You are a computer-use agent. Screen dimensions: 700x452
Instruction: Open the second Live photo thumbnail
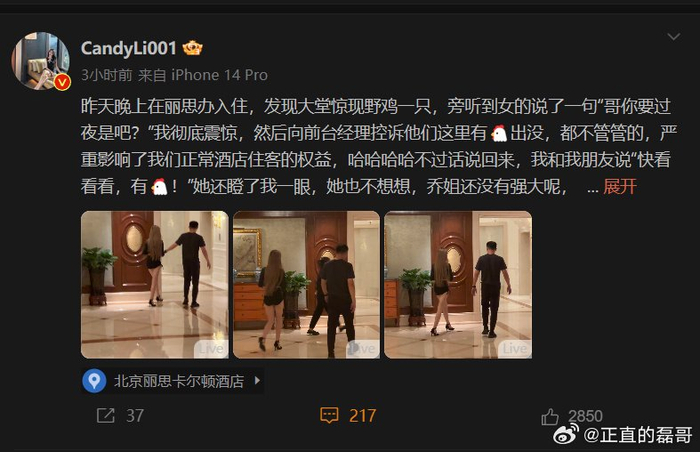point(306,285)
